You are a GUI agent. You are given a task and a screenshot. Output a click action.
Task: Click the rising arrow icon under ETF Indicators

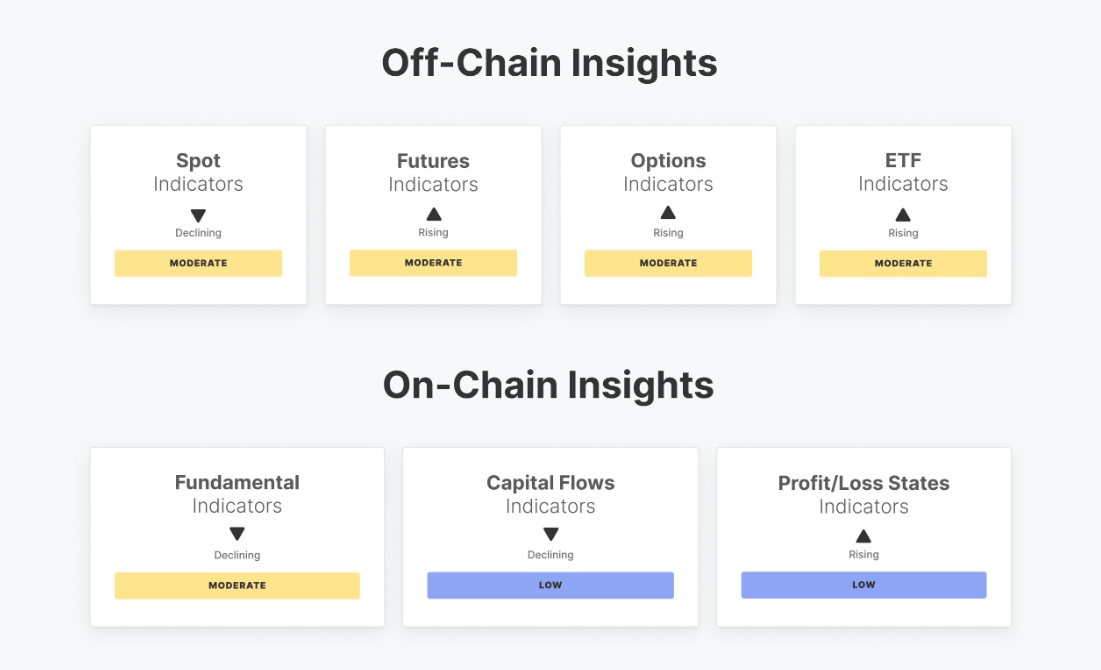[x=903, y=214]
